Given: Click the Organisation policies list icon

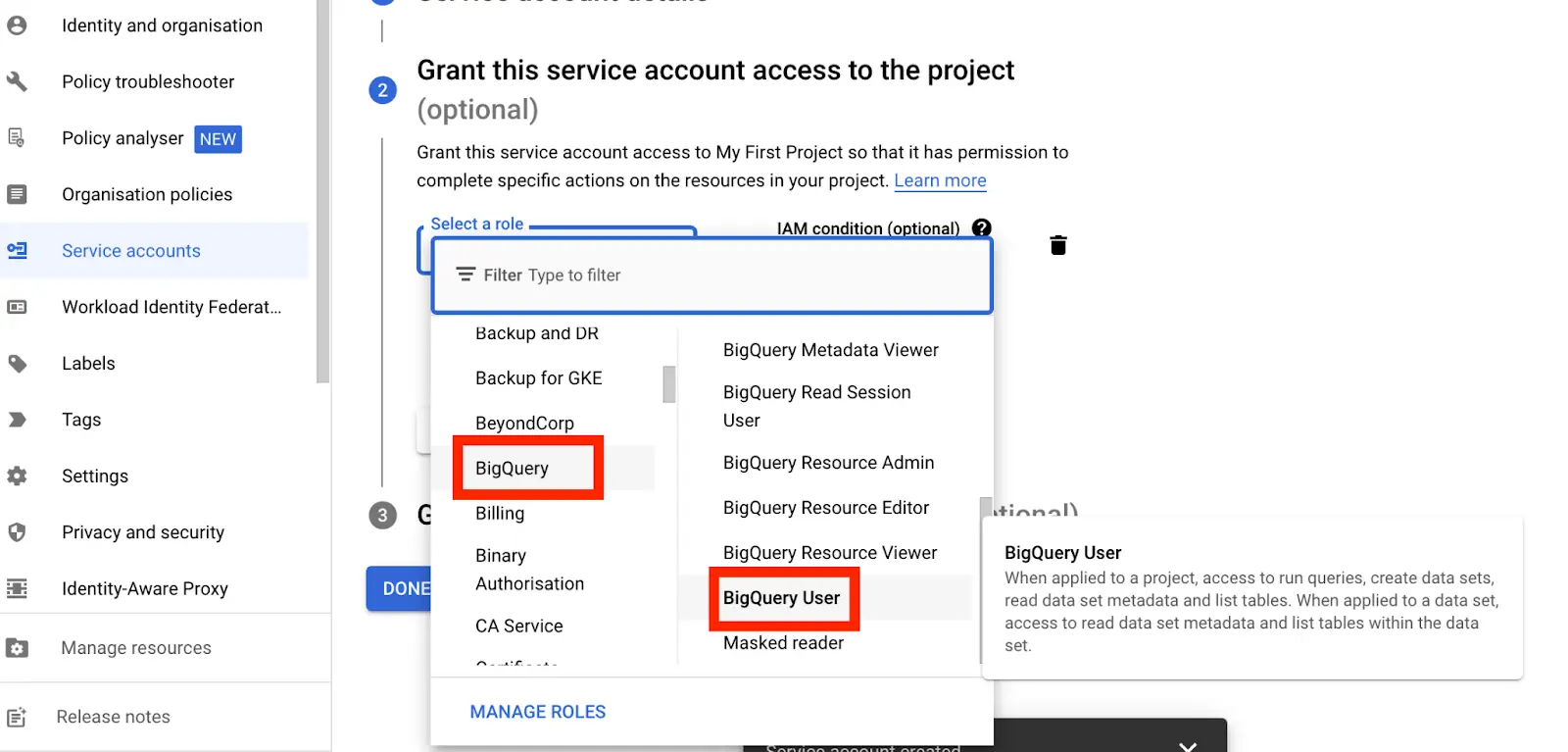Looking at the screenshot, I should pyautogui.click(x=17, y=194).
